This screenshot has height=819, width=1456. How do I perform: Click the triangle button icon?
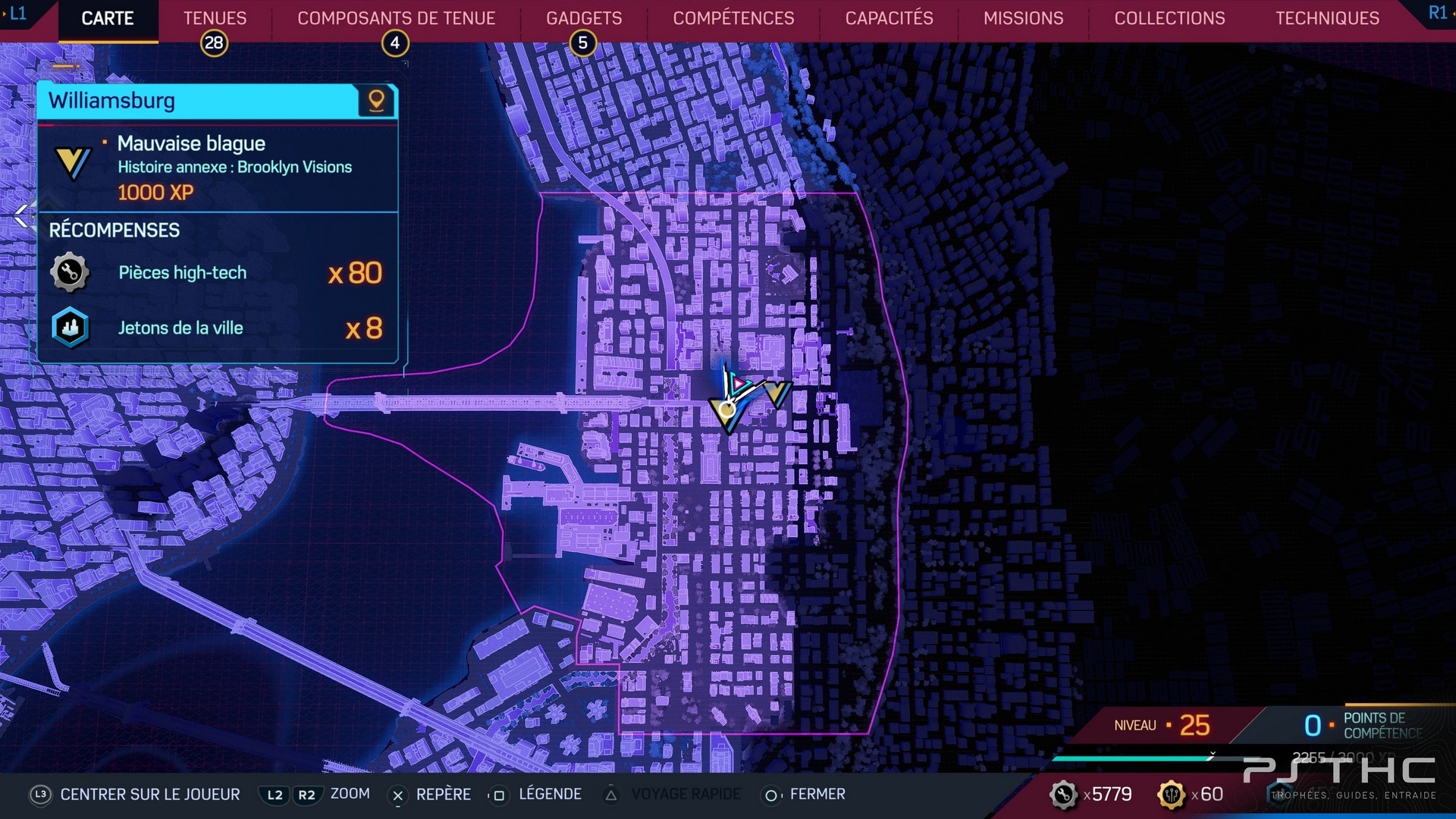[x=611, y=795]
